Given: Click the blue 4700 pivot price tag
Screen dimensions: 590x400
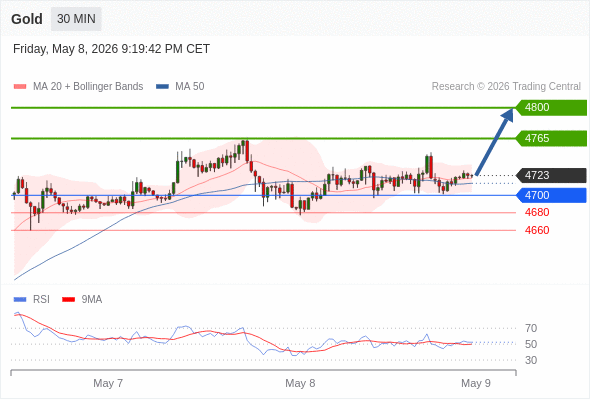Looking at the screenshot, I should point(551,195).
